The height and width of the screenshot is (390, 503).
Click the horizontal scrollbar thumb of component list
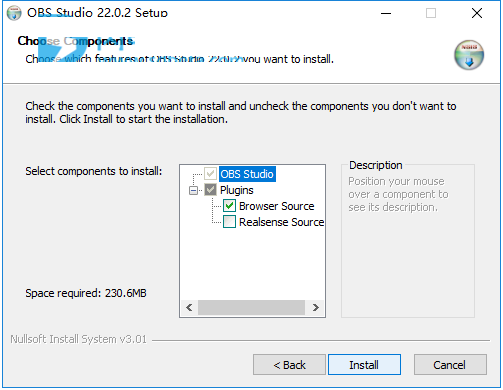(251, 307)
